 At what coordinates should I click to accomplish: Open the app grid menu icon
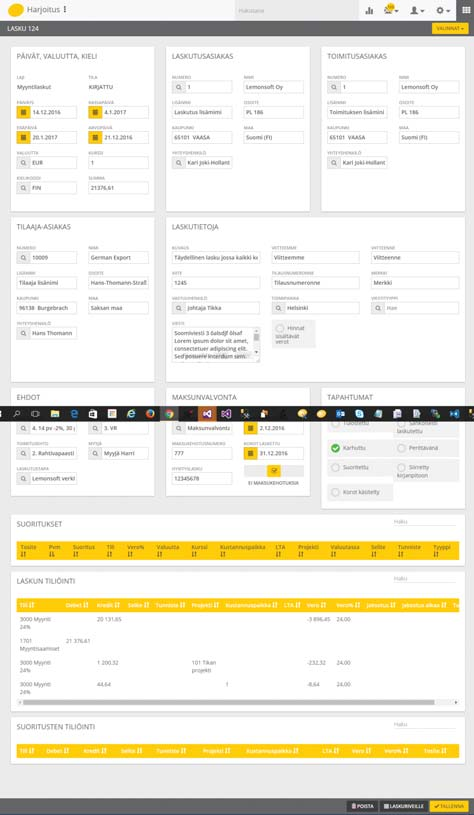pos(466,10)
